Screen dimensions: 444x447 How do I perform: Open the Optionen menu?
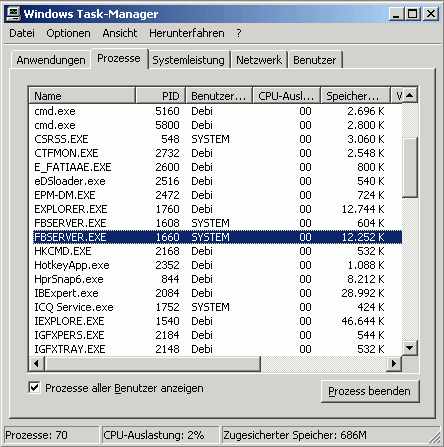click(68, 33)
